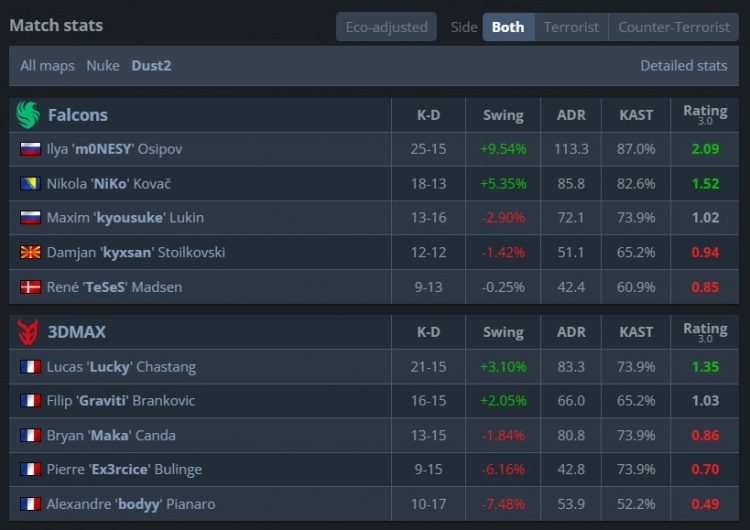
Task: Select the Dust2 map tab
Action: [x=151, y=66]
